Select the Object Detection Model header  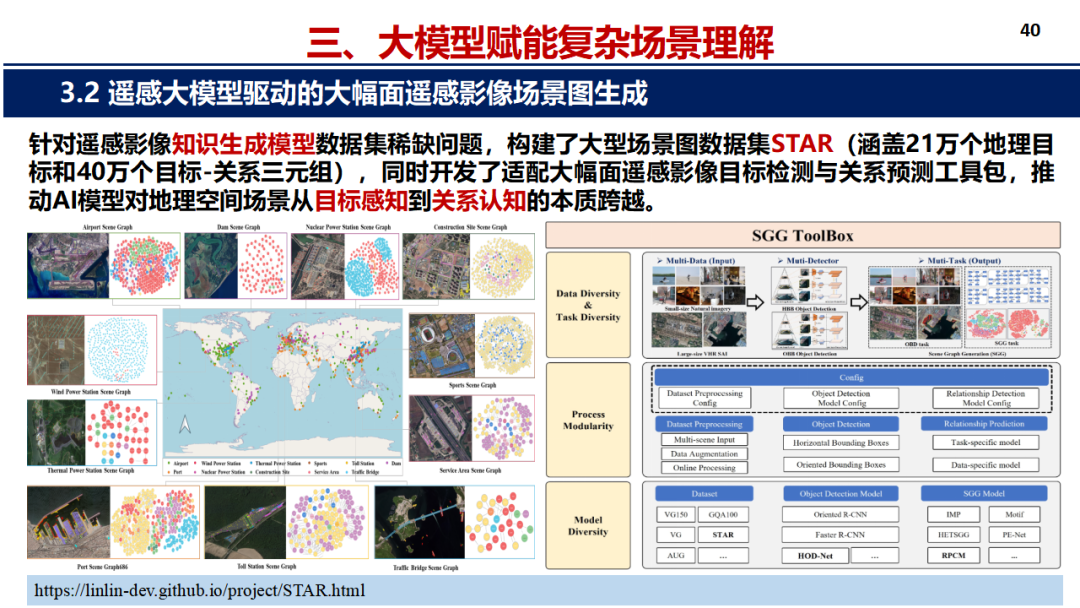click(840, 494)
